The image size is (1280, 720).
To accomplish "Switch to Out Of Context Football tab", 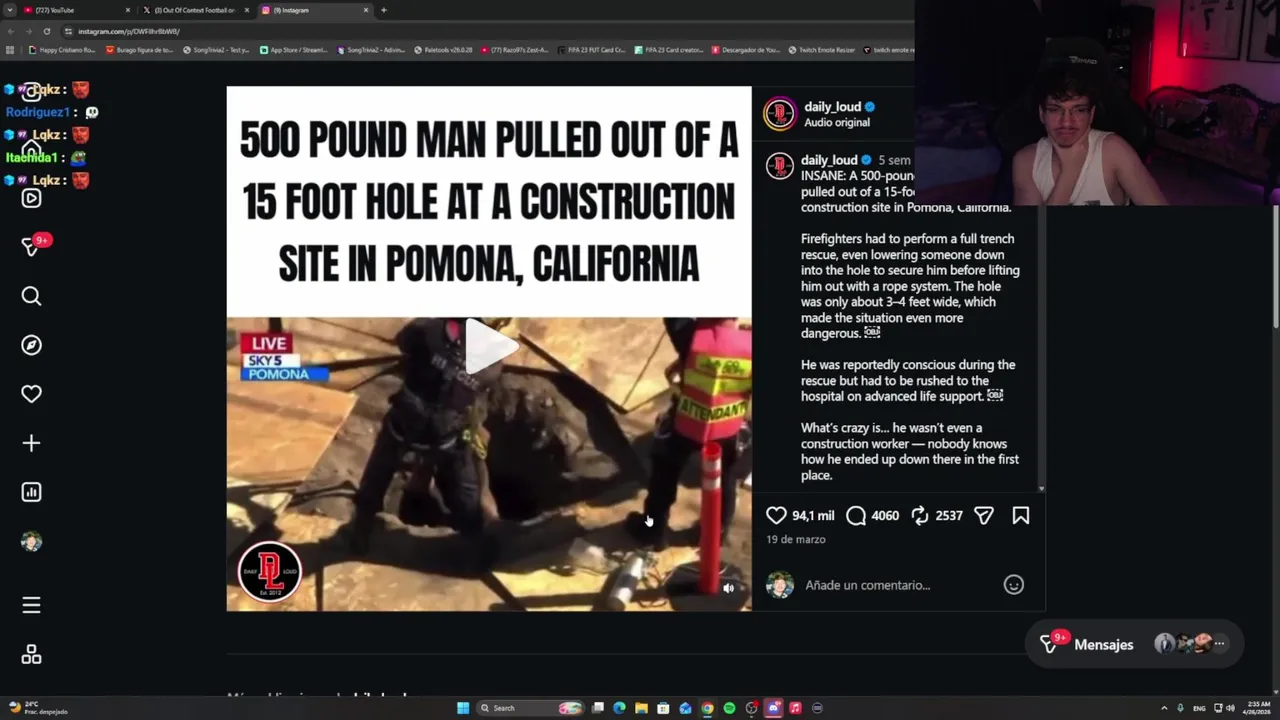I will click(x=195, y=10).
